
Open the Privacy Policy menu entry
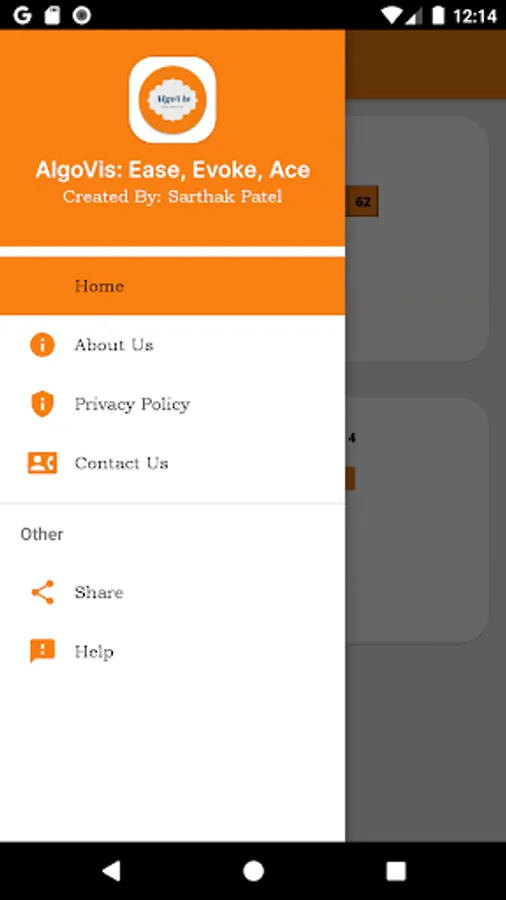point(172,404)
